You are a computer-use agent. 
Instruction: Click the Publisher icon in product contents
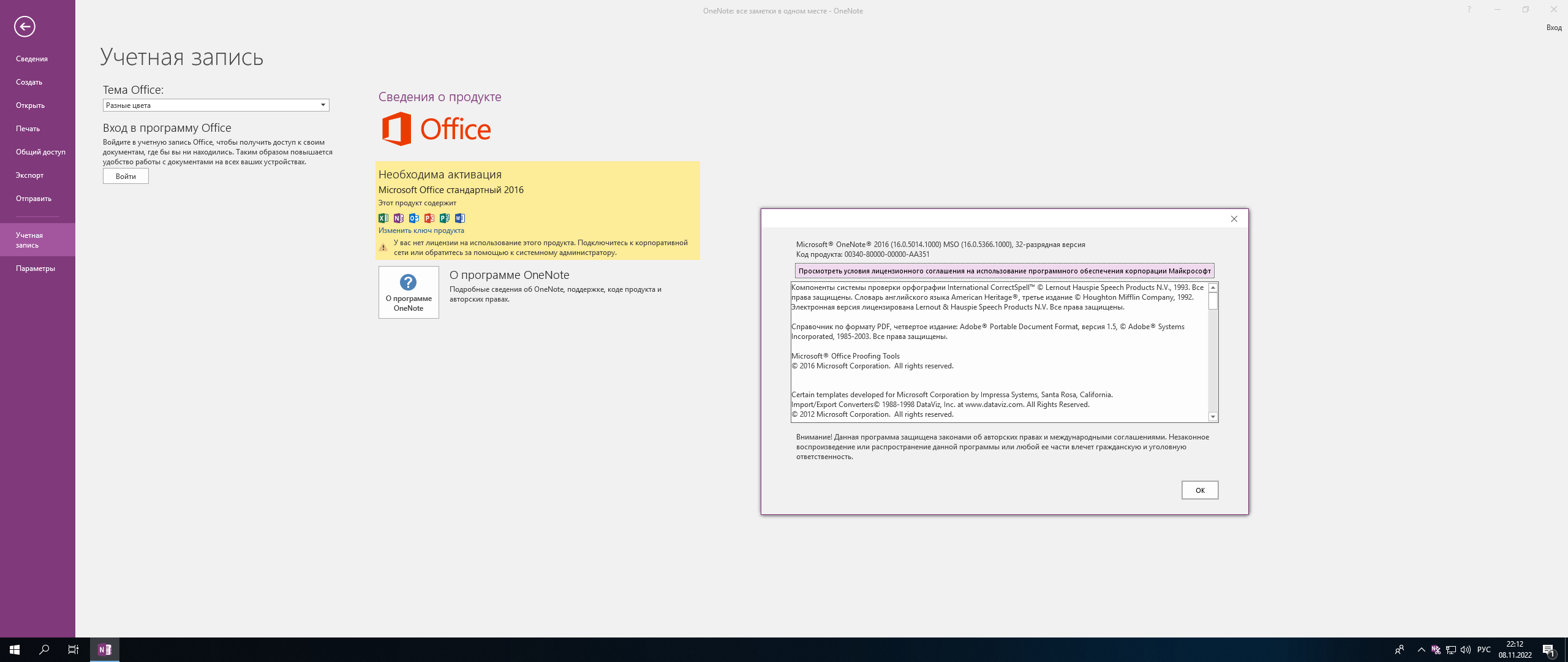pos(445,218)
